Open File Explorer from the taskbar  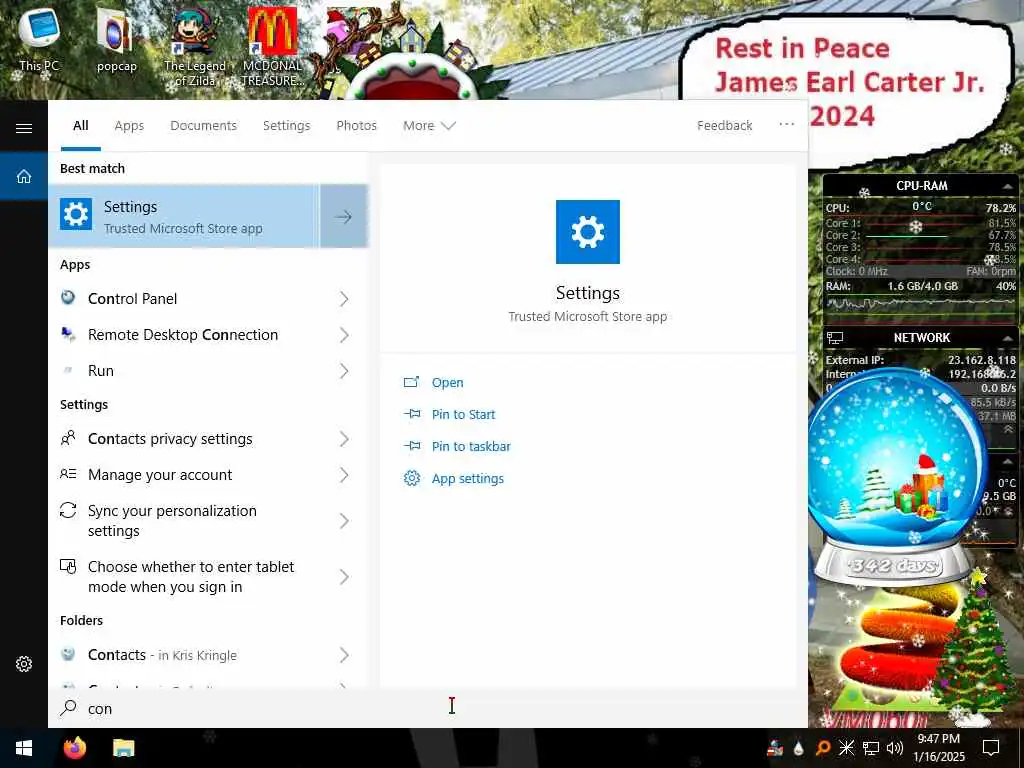pos(123,748)
